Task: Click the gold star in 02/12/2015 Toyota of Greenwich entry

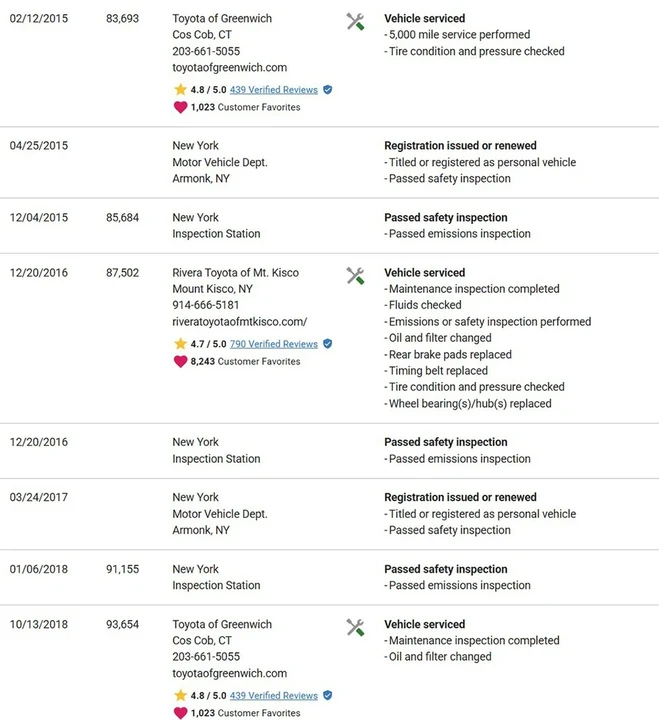Action: pos(180,89)
